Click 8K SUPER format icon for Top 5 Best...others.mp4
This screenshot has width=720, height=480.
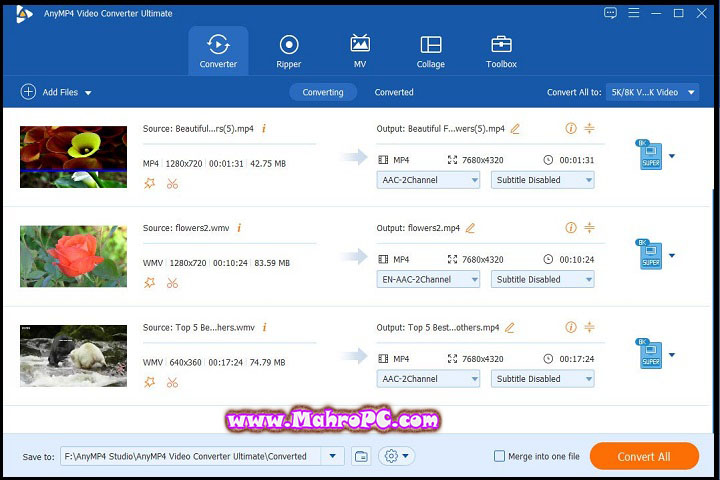(x=650, y=353)
